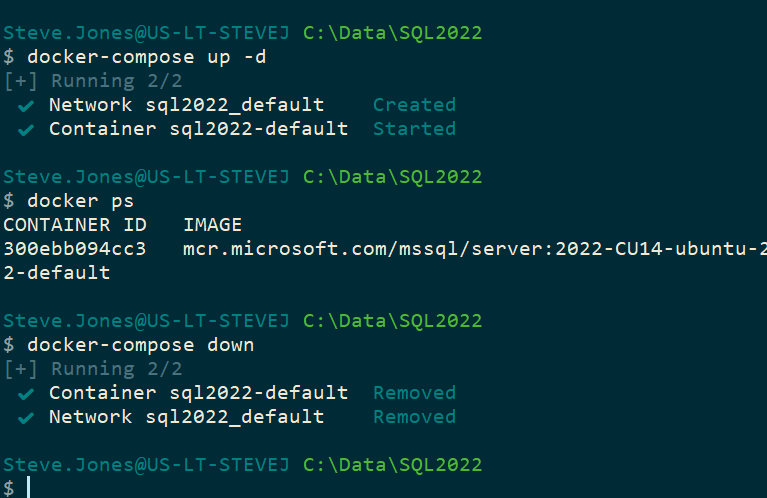Image resolution: width=767 pixels, height=498 pixels.
Task: Click the checkmark beside the Removed network line
Action: coord(27,417)
